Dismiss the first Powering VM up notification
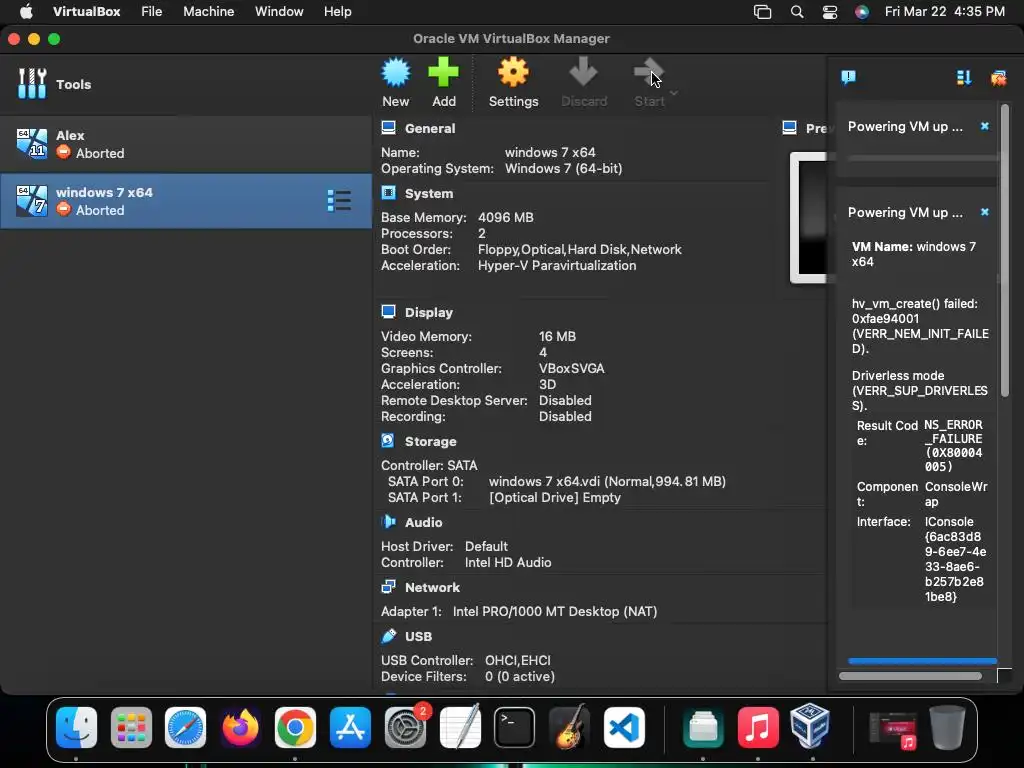Screen dimensions: 1024x768 tap(984, 126)
